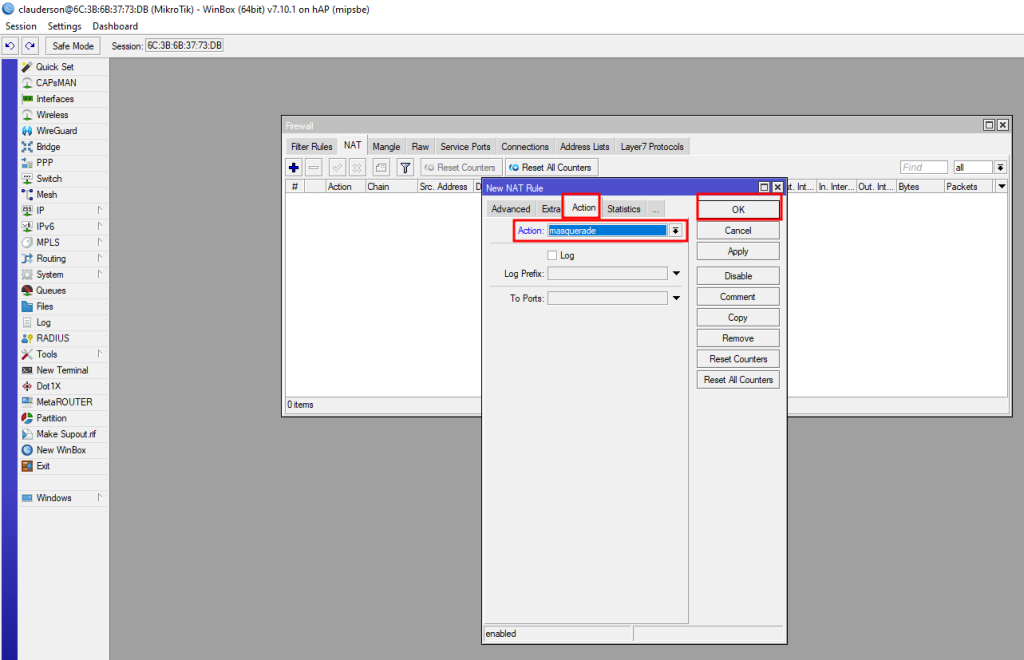Screen dimensions: 1024x660
Task: Open the Queues section in sidebar
Action: click(51, 290)
